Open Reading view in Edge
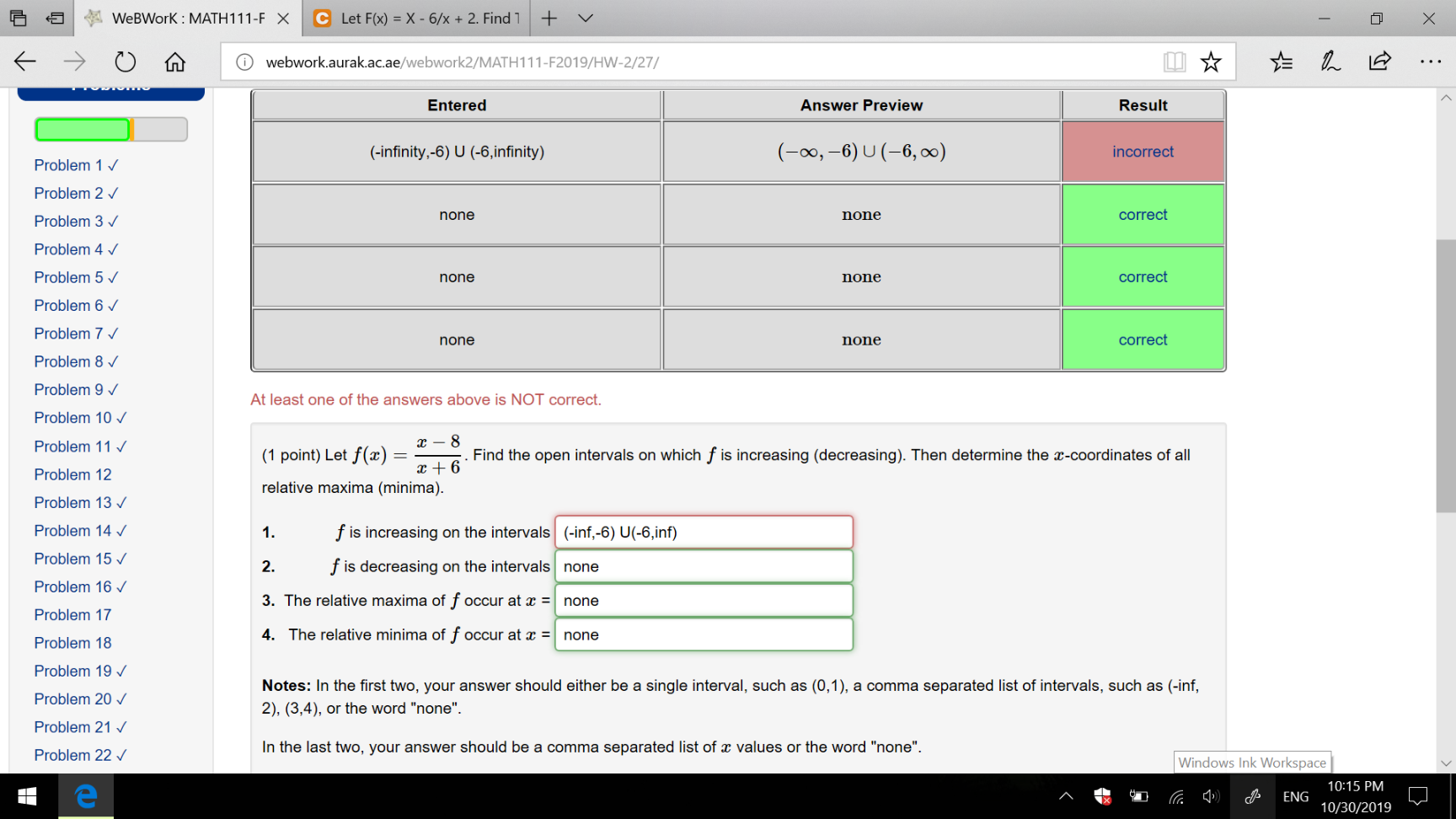The image size is (1456, 819). coord(1175,61)
